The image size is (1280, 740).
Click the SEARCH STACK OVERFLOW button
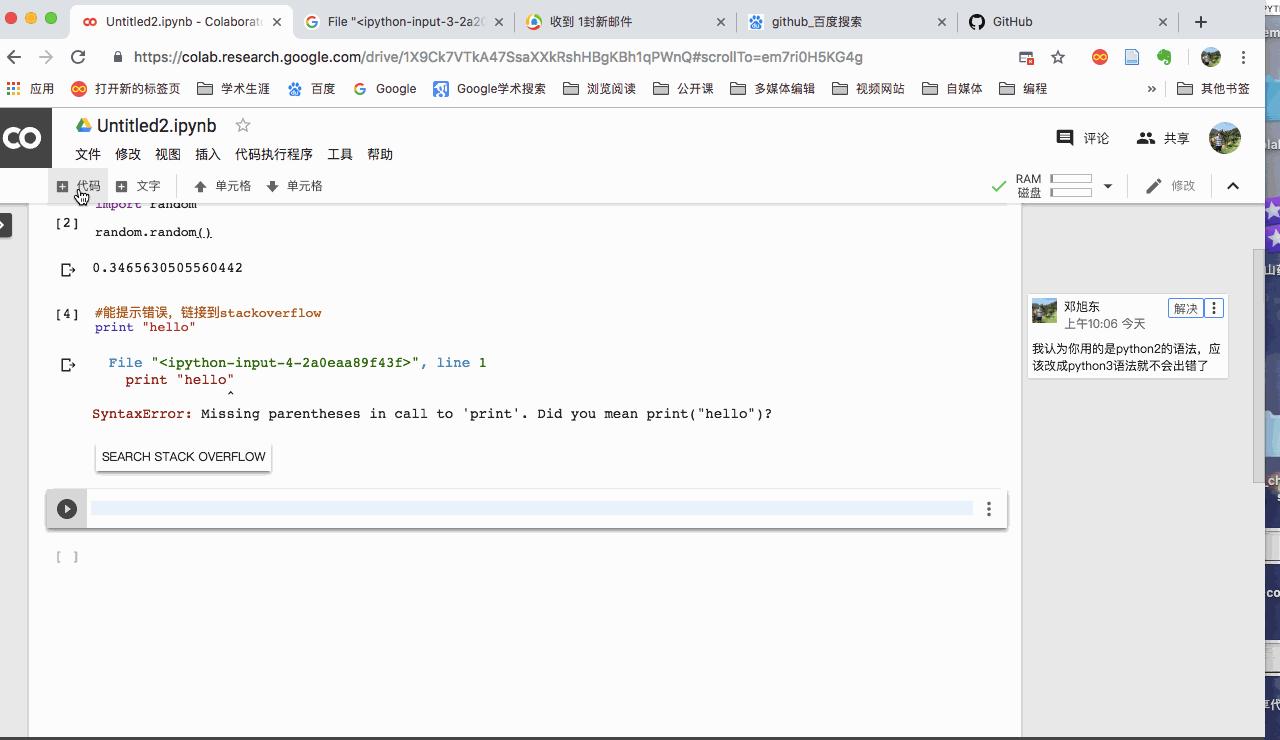pos(183,456)
